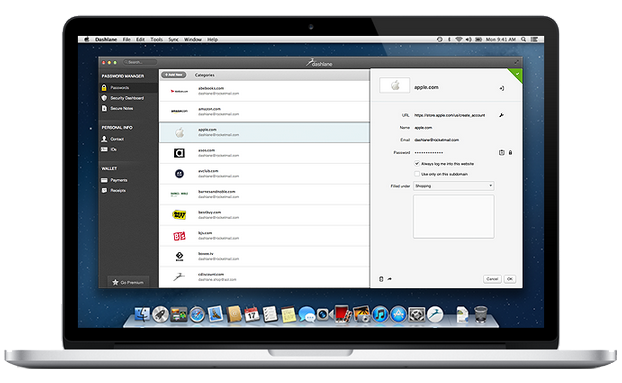Uncheck Always log me into this website

click(x=417, y=163)
